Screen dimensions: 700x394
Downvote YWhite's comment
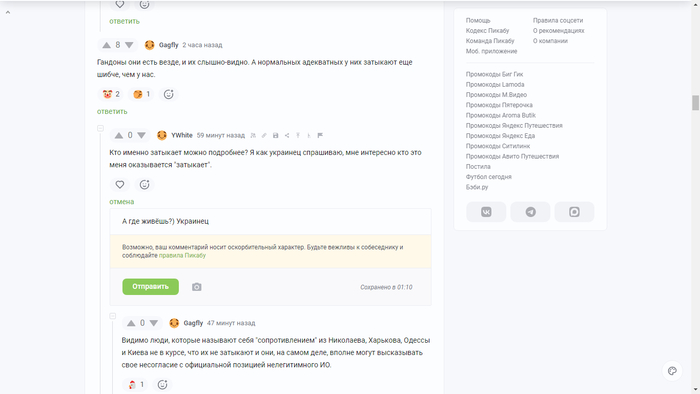[142, 135]
